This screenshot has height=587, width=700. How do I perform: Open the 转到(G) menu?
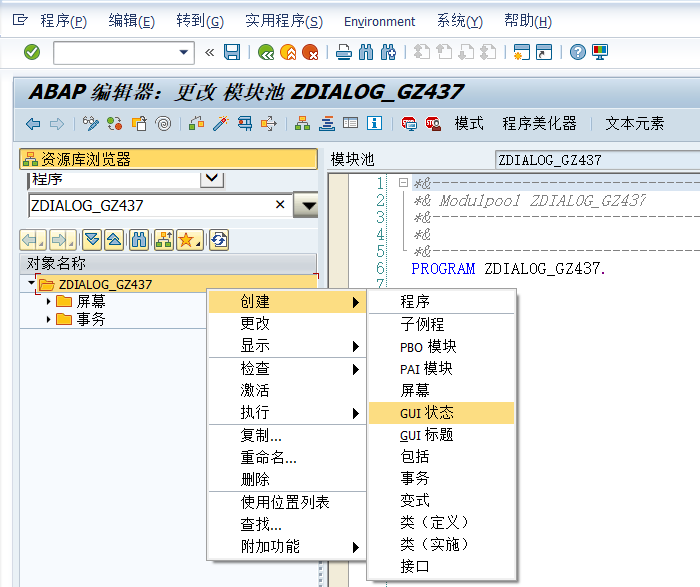click(200, 21)
